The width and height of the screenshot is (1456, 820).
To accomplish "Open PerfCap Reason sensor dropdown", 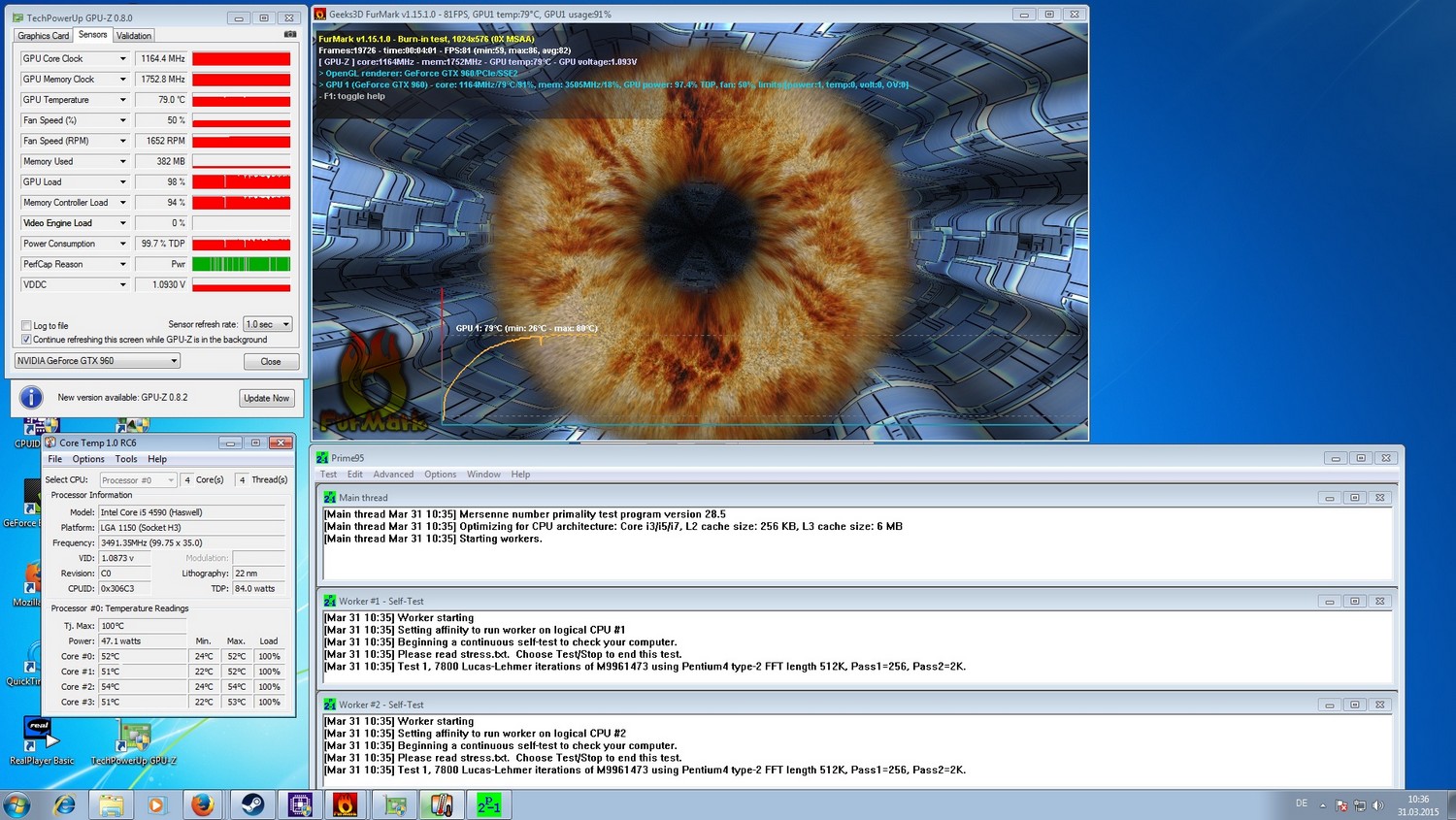I will click(x=122, y=264).
